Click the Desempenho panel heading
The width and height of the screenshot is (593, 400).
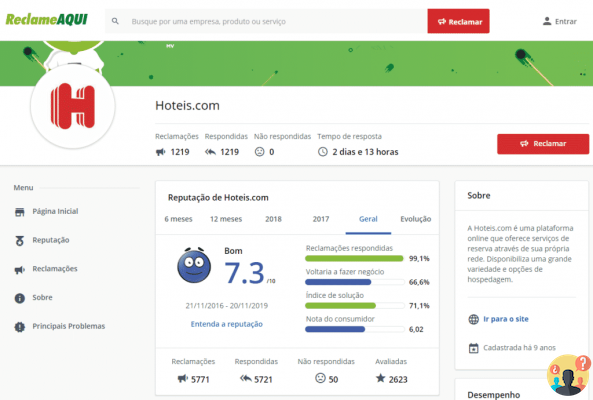[x=494, y=395]
